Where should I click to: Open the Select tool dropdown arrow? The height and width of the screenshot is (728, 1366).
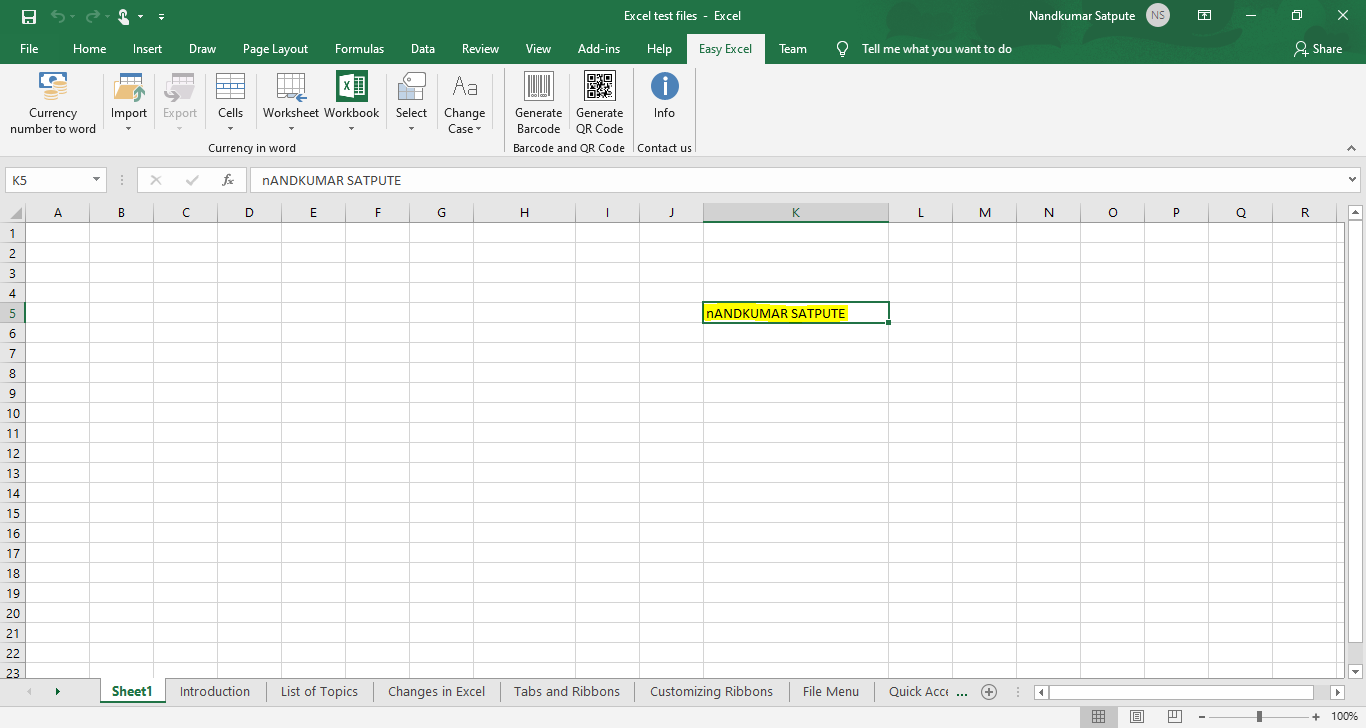tap(411, 127)
